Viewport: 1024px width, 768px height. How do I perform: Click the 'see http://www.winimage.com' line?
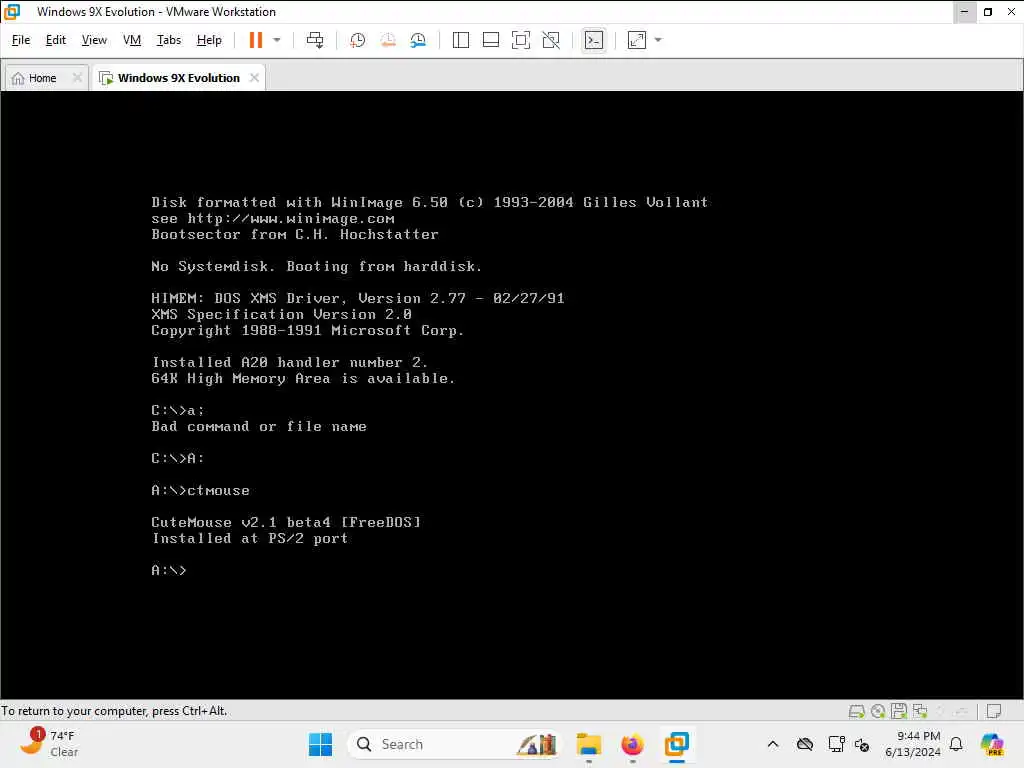[273, 219]
